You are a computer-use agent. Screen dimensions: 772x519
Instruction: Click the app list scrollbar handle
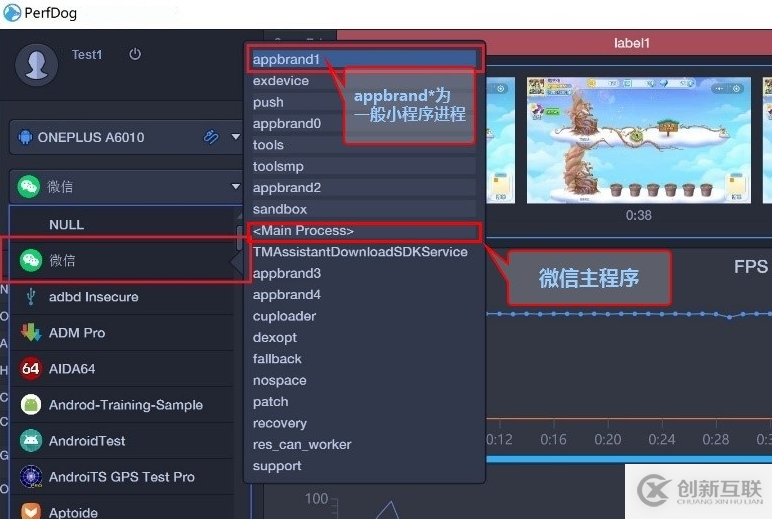click(239, 238)
